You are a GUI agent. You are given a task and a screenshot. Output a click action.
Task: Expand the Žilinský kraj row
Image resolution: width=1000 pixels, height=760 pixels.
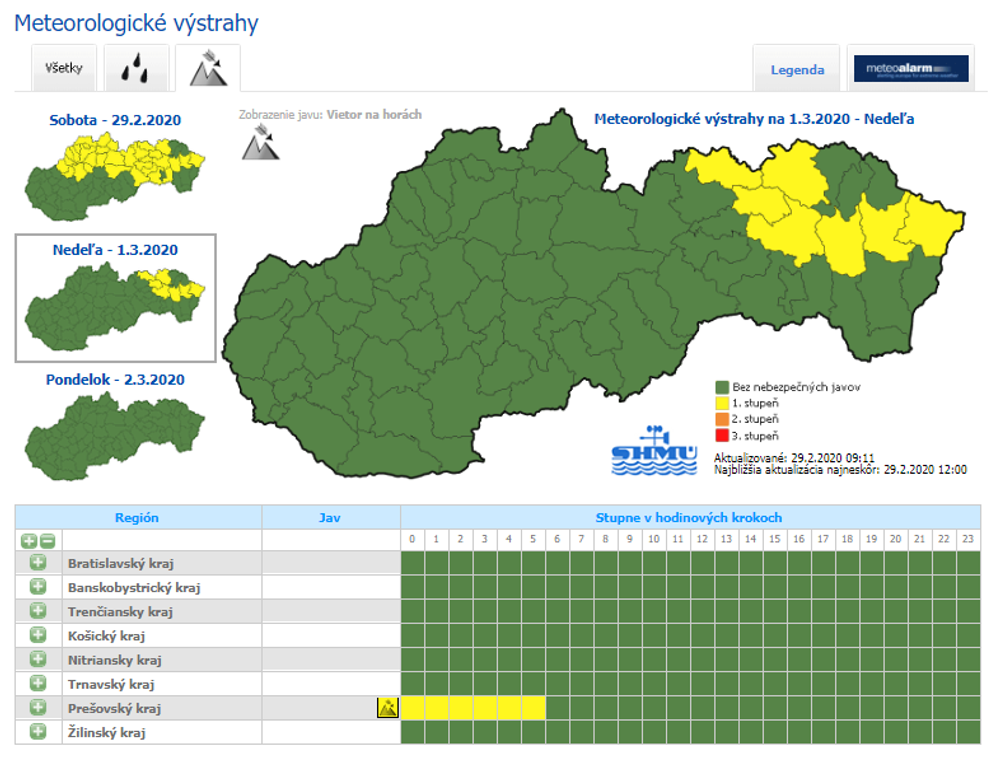38,732
